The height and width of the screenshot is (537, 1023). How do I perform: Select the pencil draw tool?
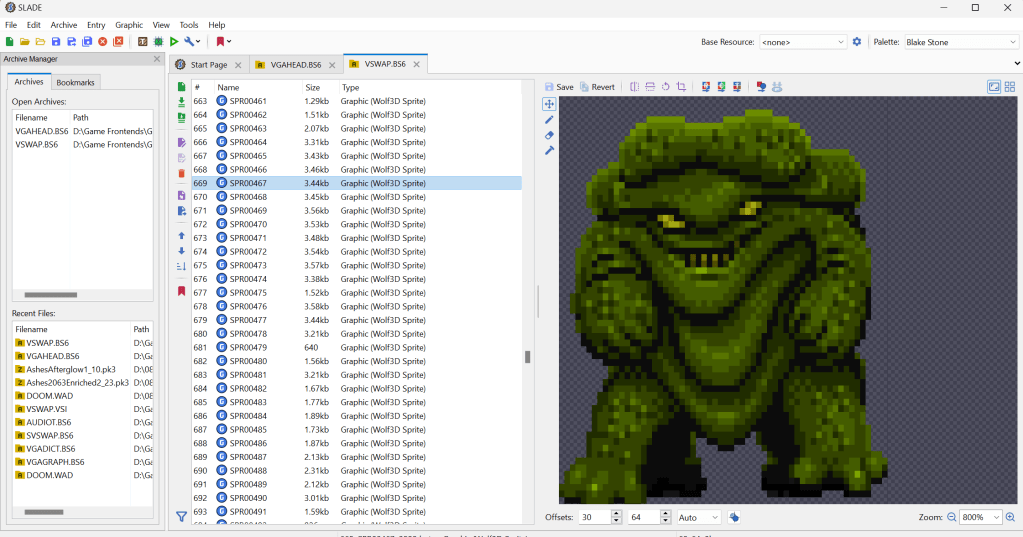tap(549, 119)
